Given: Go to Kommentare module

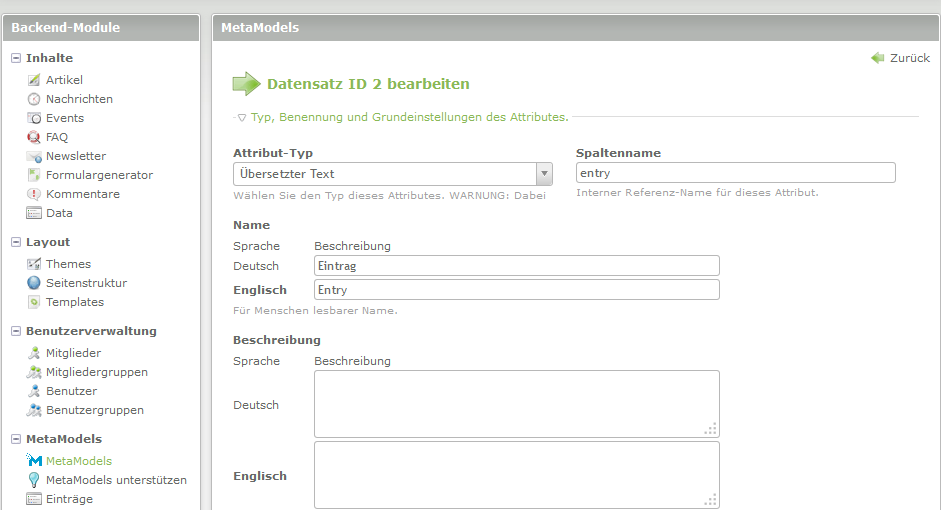Looking at the screenshot, I should [82, 194].
